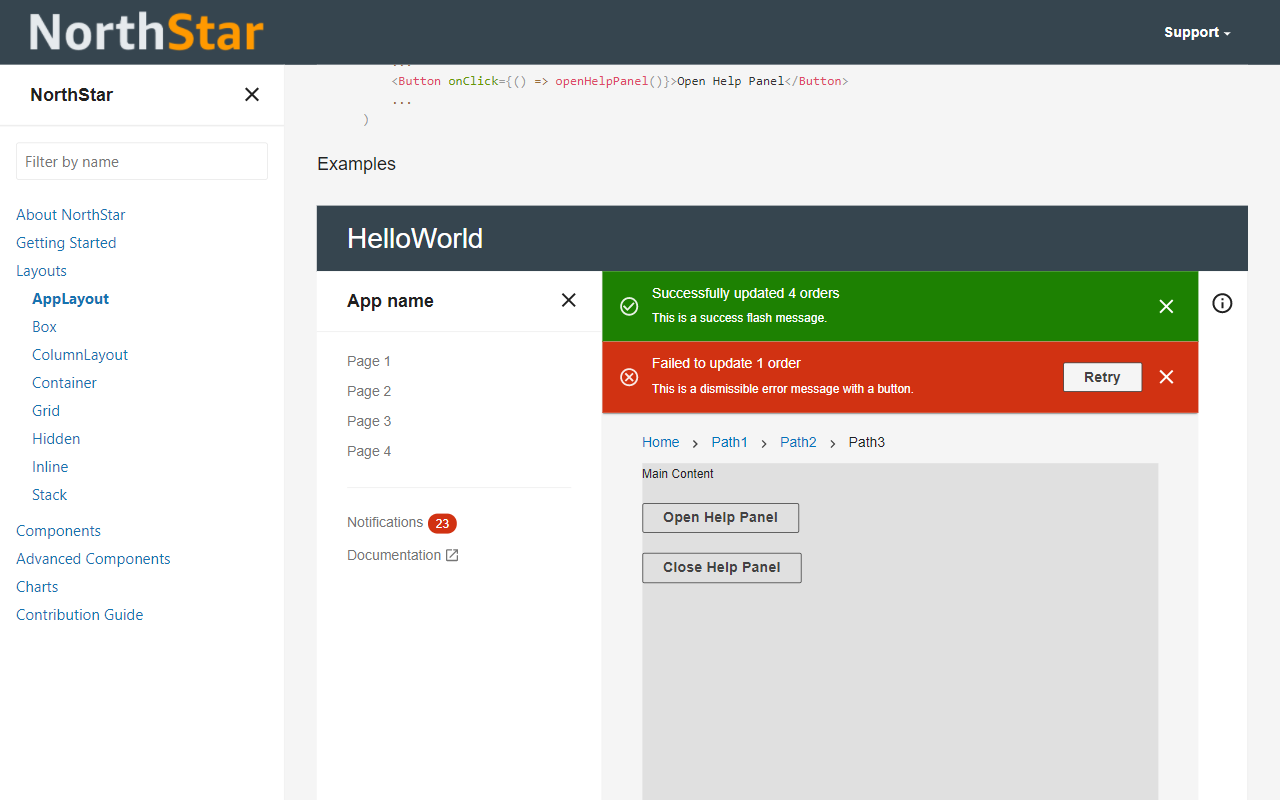Expand the Components section
The height and width of the screenshot is (800, 1280).
point(58,530)
